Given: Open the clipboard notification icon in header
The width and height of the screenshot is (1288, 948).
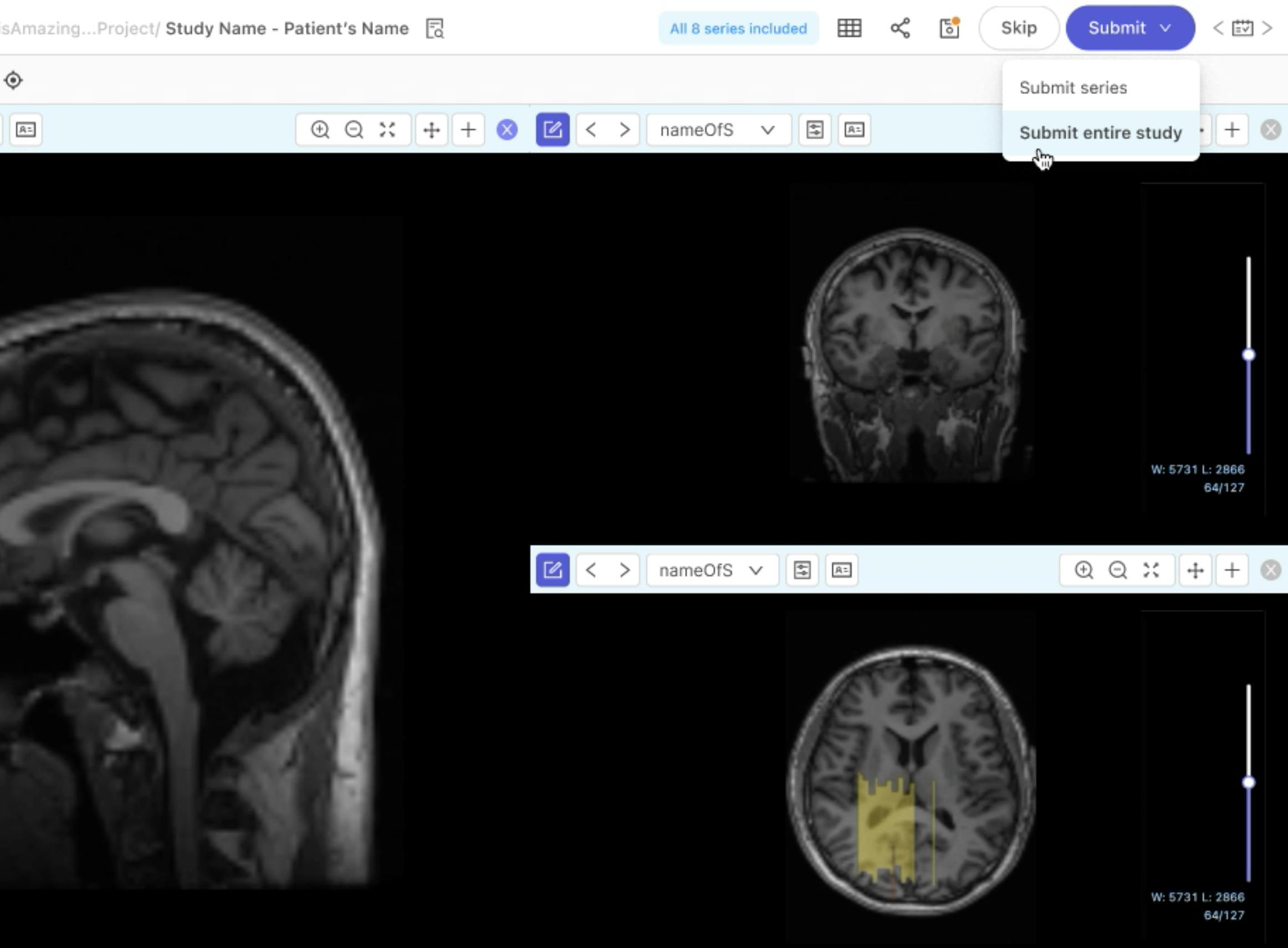Looking at the screenshot, I should pyautogui.click(x=949, y=28).
